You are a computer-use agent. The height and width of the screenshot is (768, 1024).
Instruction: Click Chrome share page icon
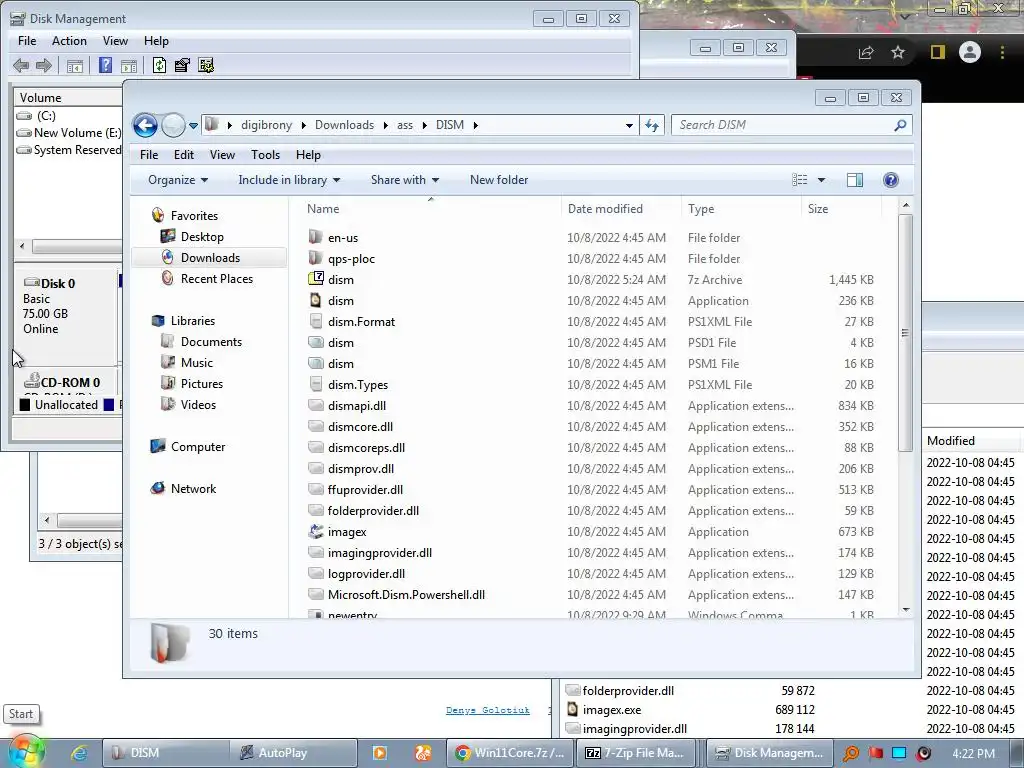click(866, 52)
